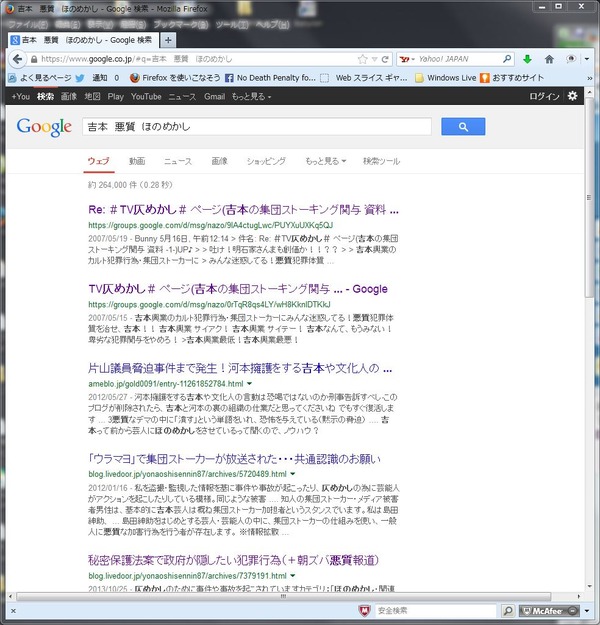The image size is (600, 625).
Task: Click the McAfee secure search magnifier button
Action: [x=508, y=610]
